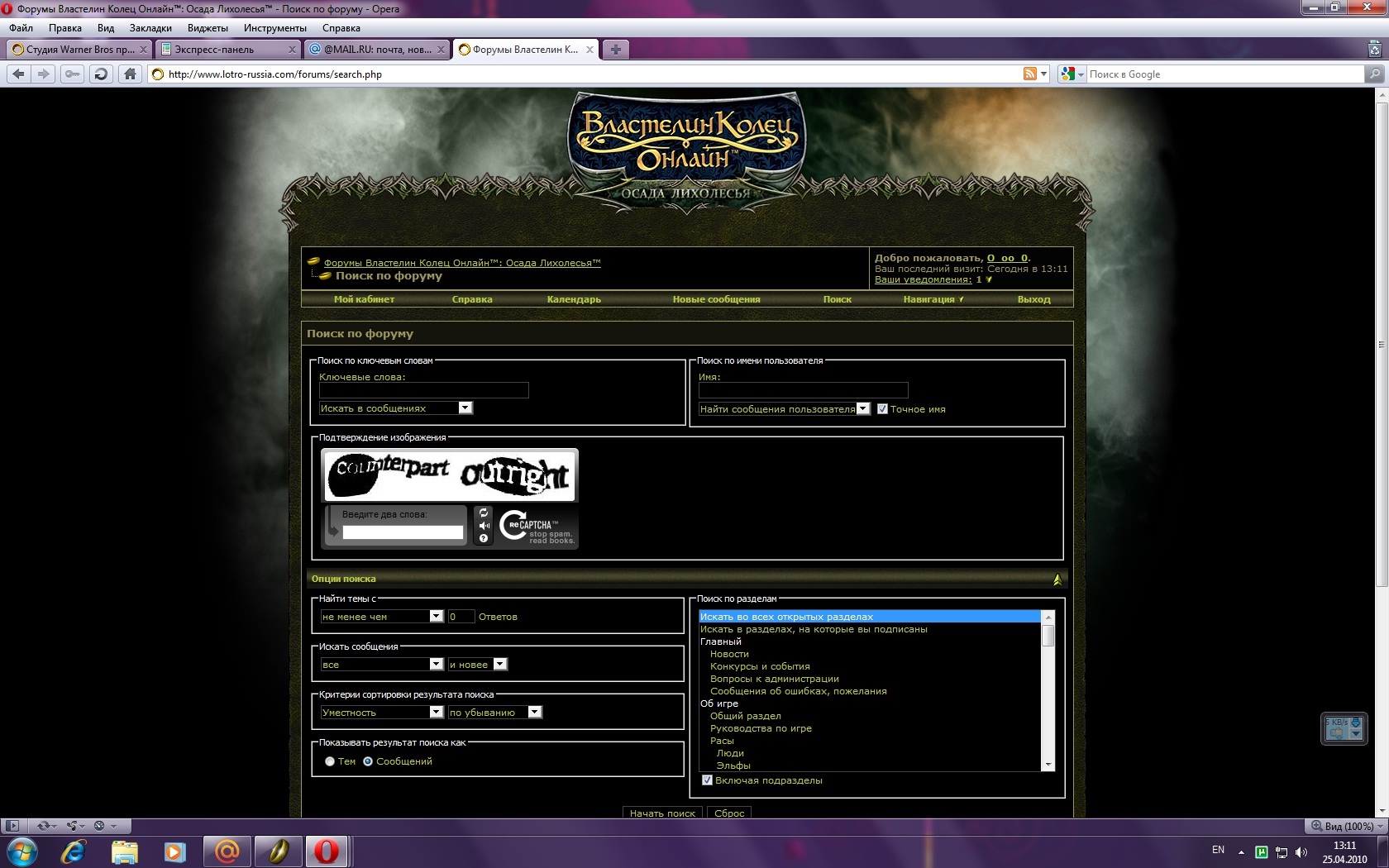Open Opera Turbo status icon
Image resolution: width=1389 pixels, height=868 pixels.
coord(103,825)
